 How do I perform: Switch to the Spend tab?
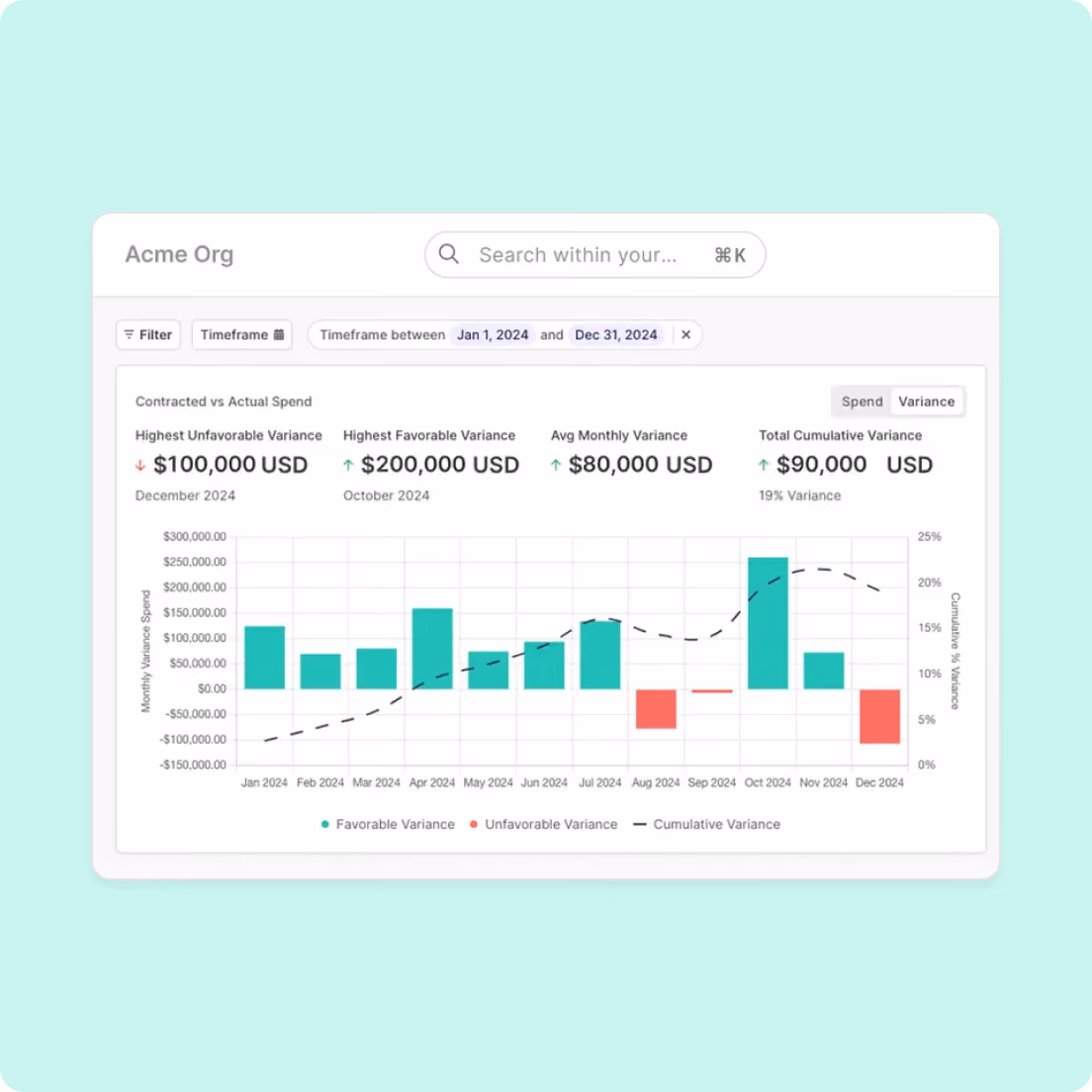[x=862, y=402]
